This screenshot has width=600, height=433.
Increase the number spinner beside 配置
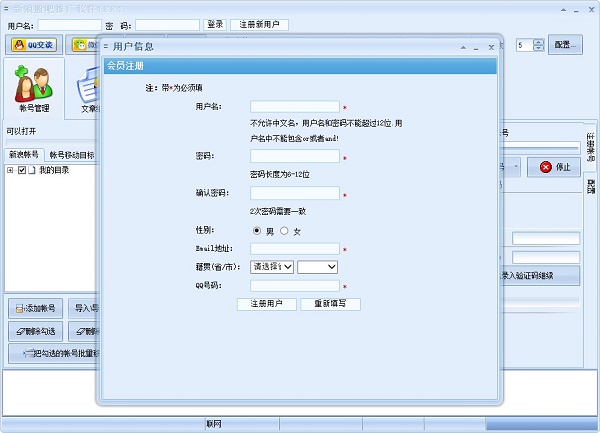[539, 41]
